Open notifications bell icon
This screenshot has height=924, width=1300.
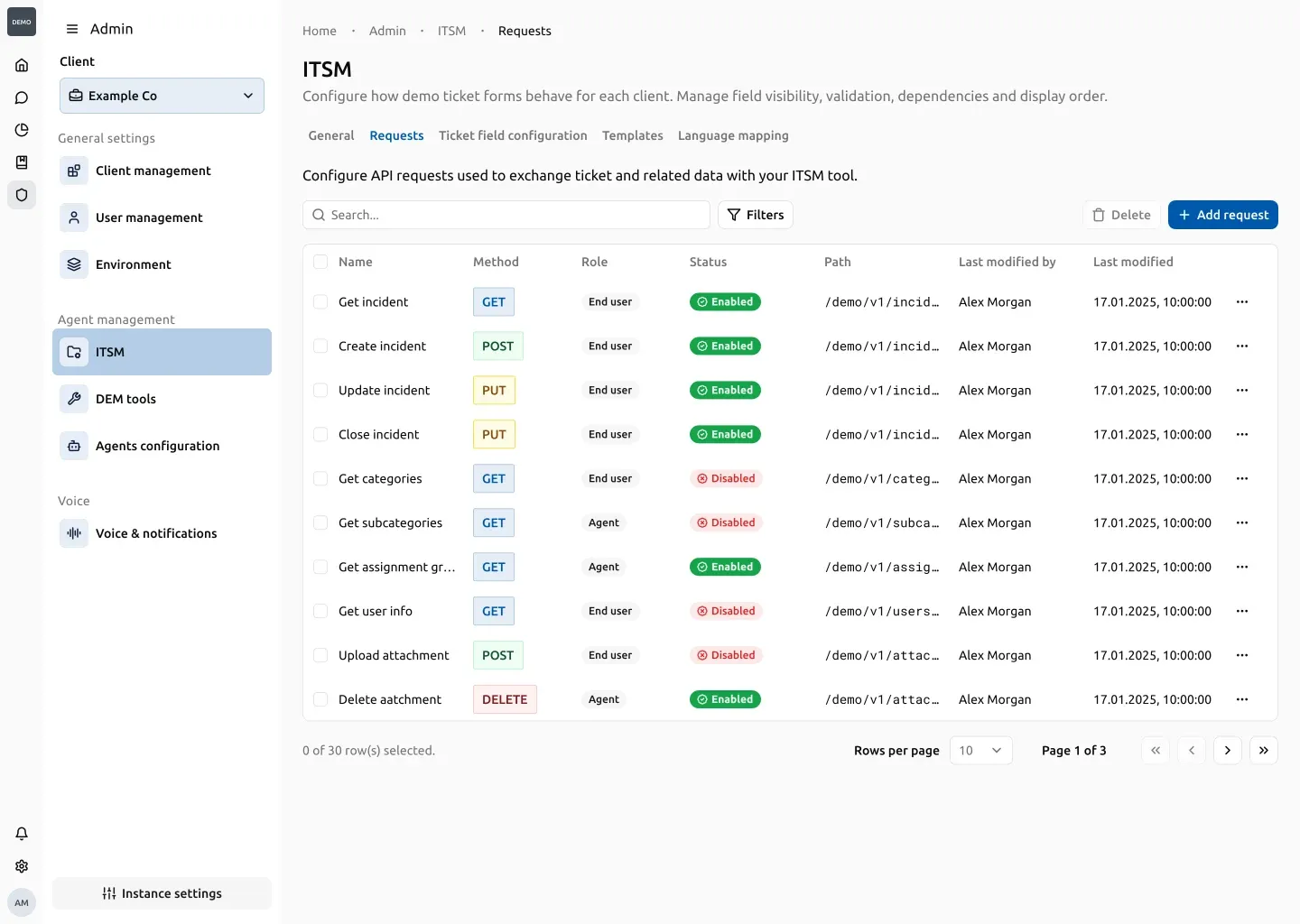click(22, 834)
